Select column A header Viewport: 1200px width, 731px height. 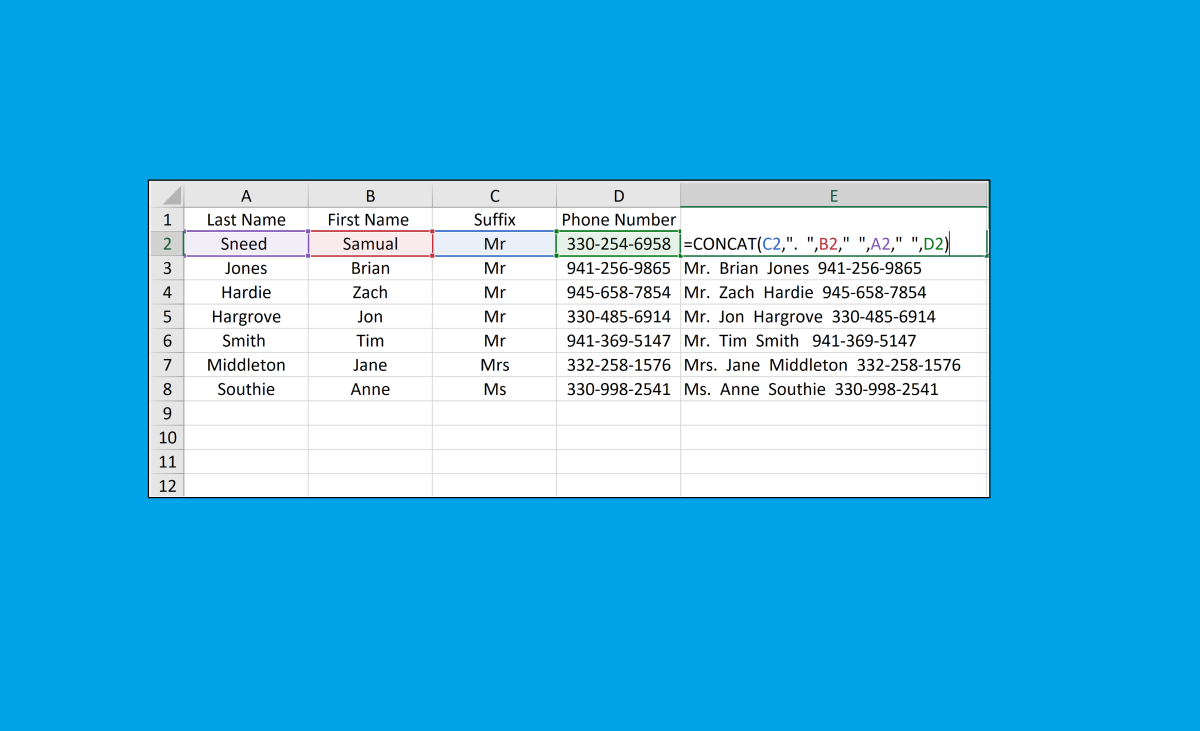click(x=246, y=195)
